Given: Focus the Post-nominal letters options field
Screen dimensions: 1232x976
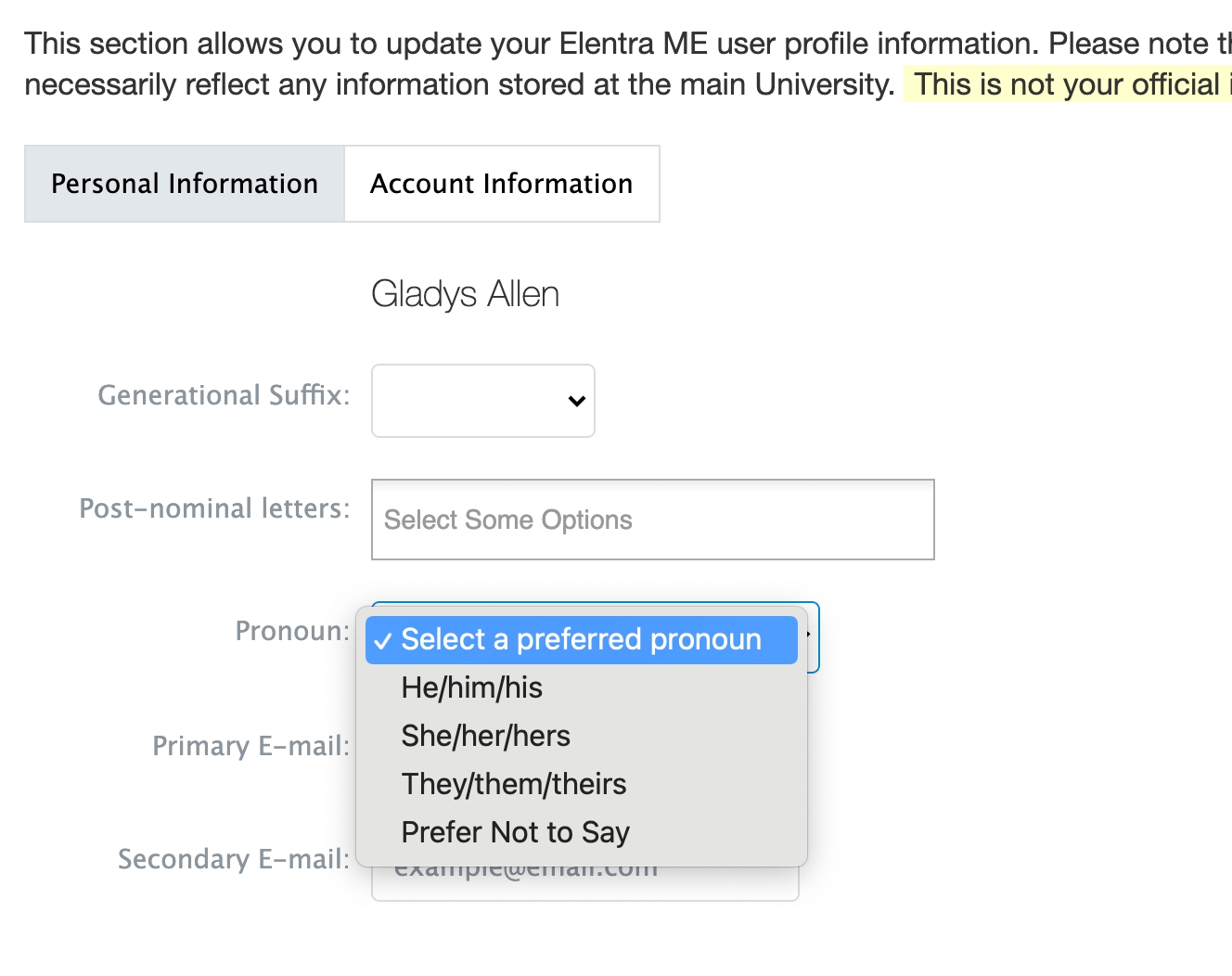Looking at the screenshot, I should (652, 520).
